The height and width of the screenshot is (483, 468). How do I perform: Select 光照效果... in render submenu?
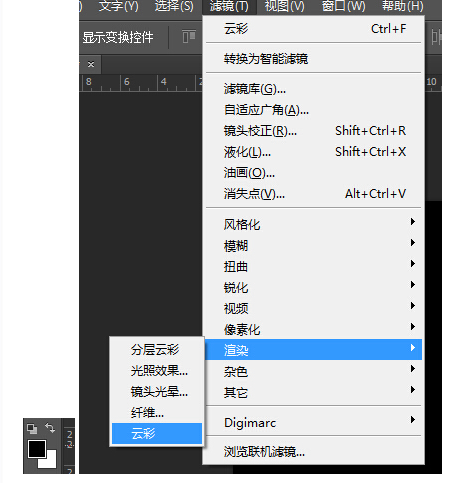tap(157, 371)
